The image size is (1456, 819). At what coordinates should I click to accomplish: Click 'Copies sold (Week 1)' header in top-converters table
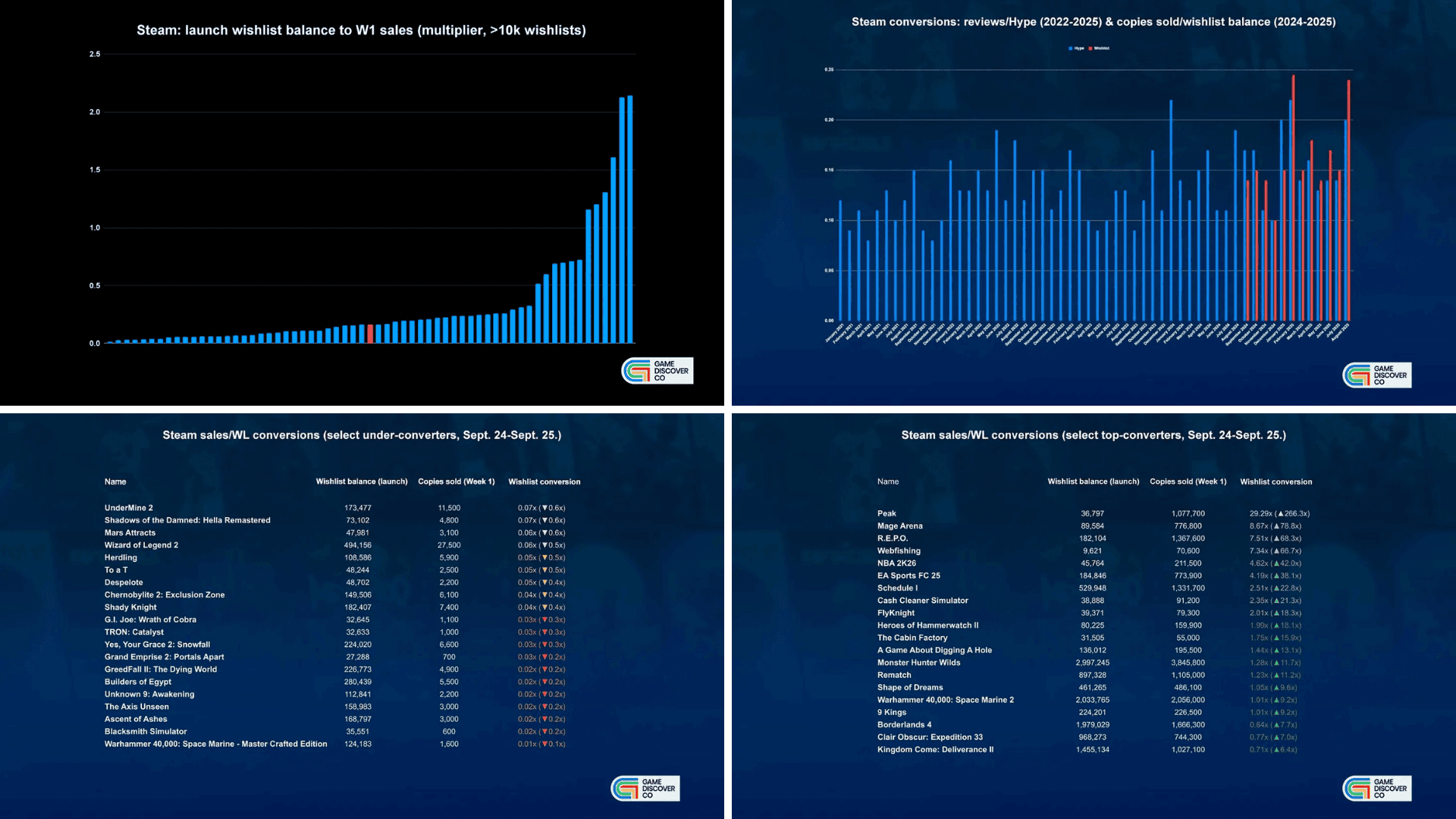click(x=1188, y=482)
